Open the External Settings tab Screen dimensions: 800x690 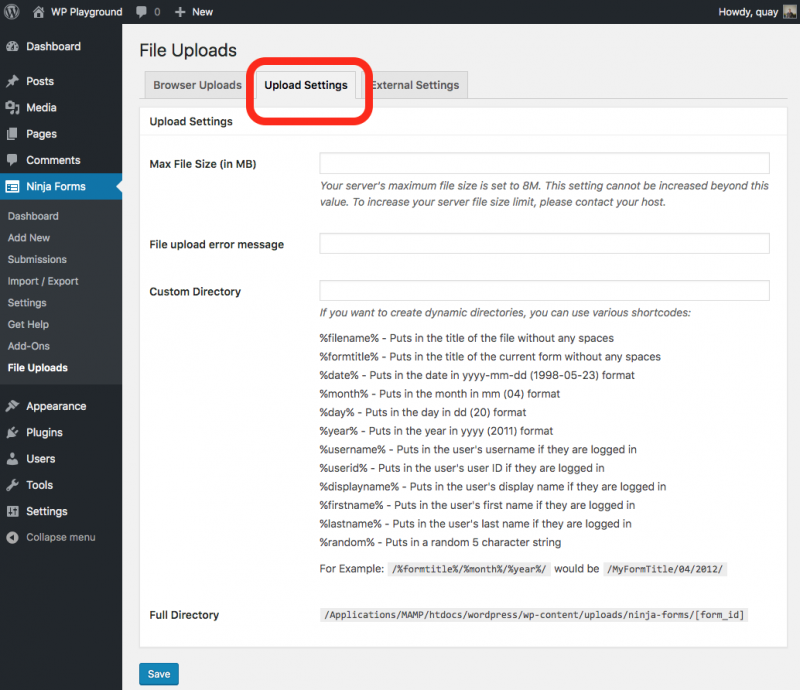click(414, 85)
